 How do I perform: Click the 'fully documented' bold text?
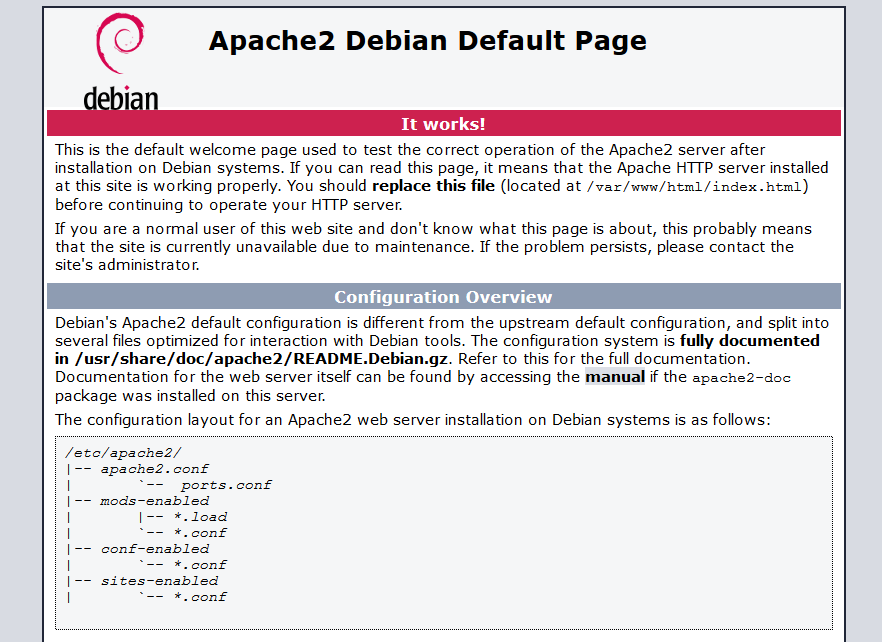749,340
